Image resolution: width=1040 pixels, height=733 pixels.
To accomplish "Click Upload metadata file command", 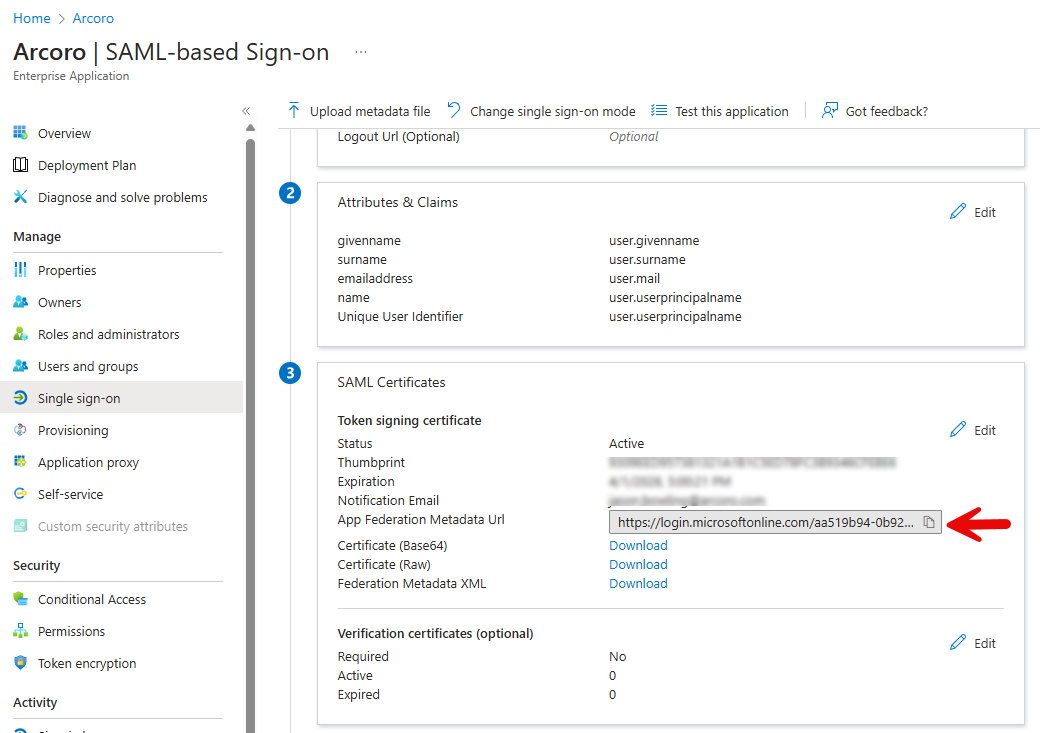I will (x=359, y=111).
